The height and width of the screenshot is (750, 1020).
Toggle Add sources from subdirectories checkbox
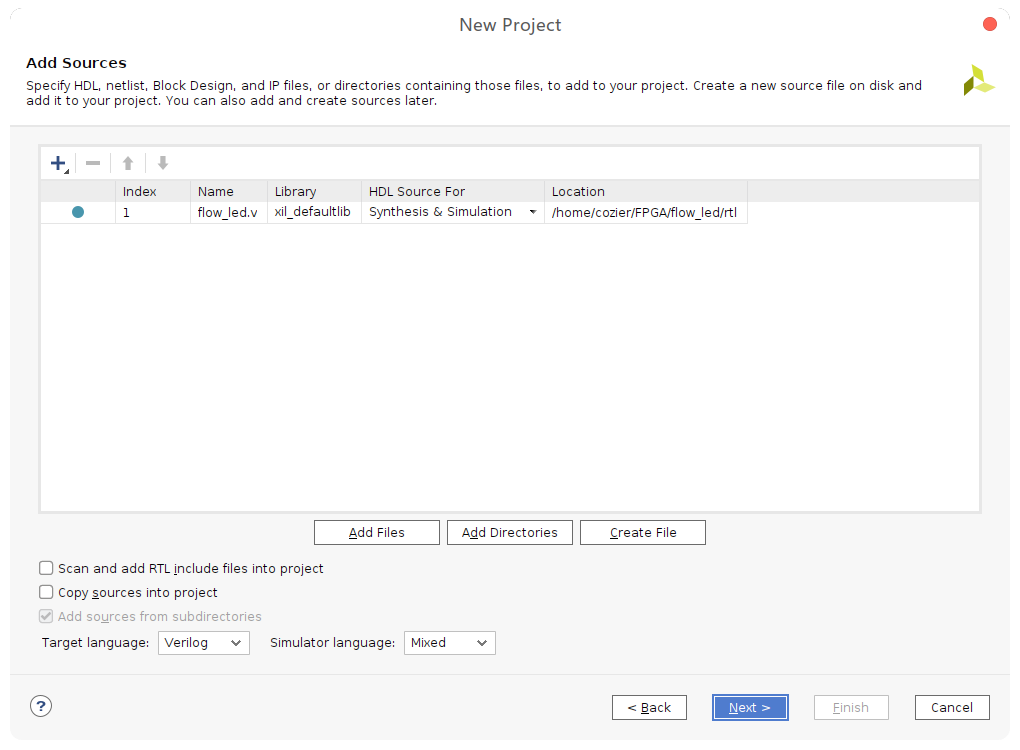[x=46, y=616]
